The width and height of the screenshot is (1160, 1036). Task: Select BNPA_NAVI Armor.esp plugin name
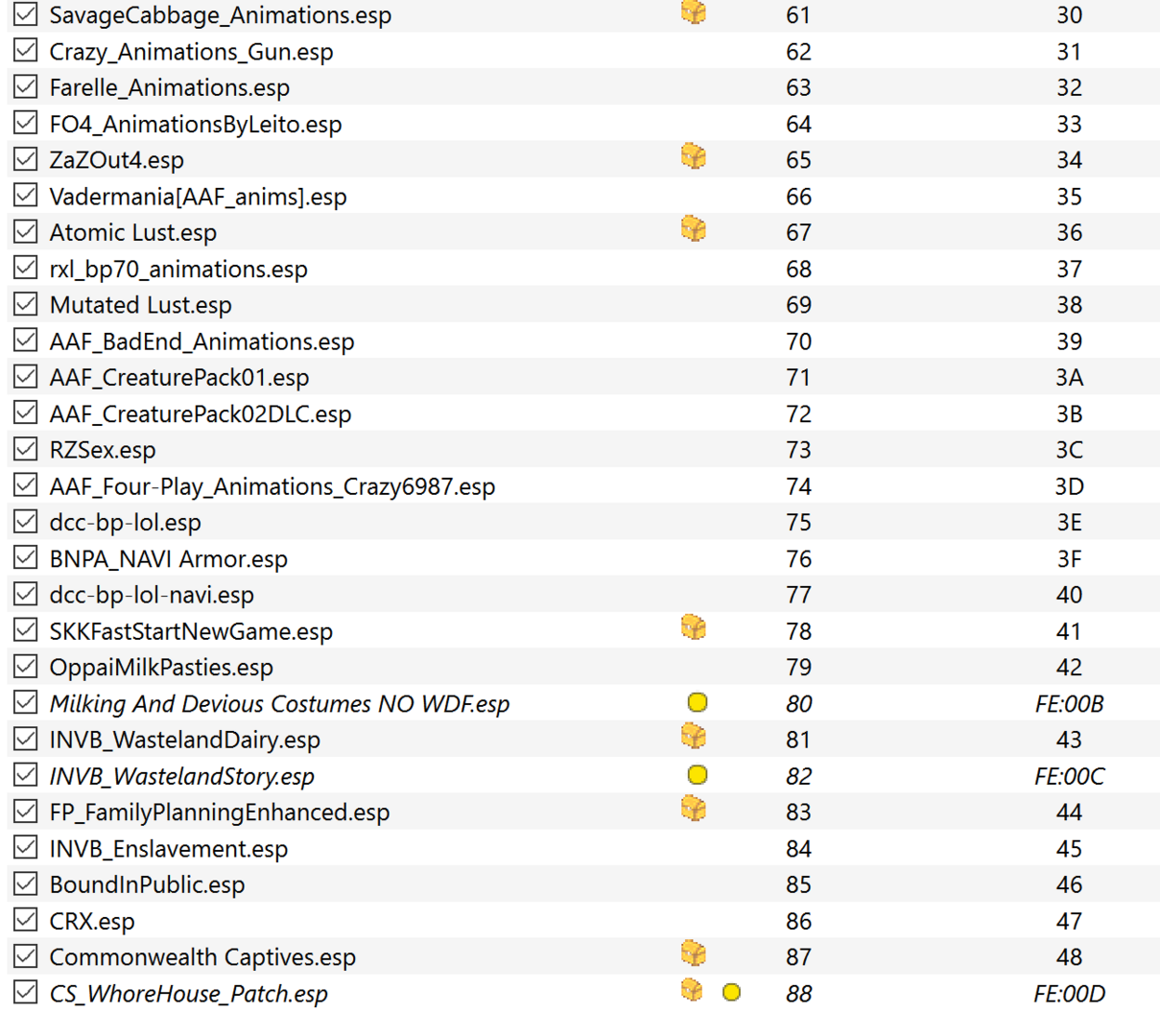[x=168, y=558]
